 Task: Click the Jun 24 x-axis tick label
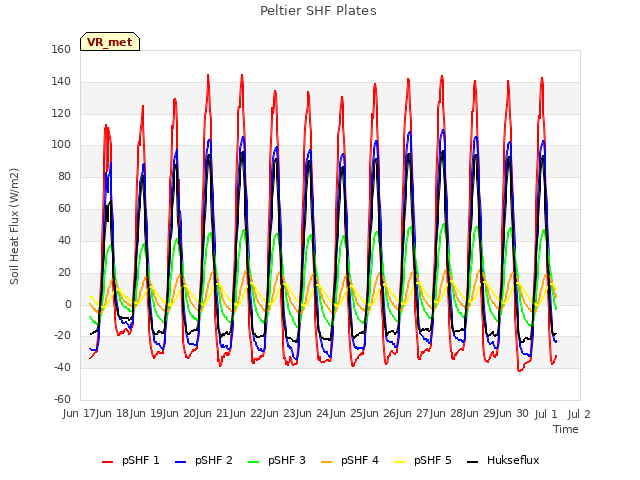313,414
